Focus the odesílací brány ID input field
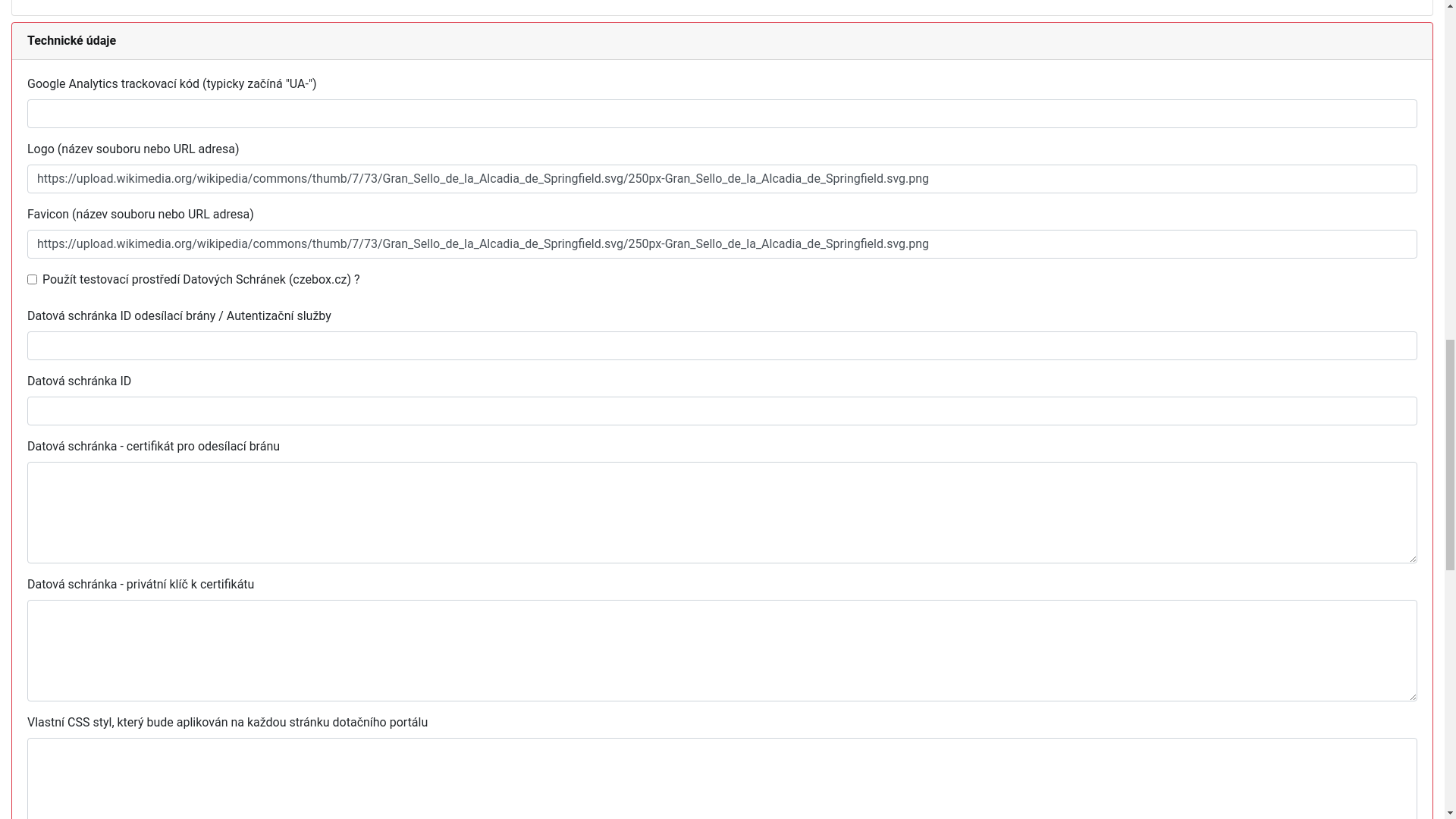Image resolution: width=1456 pixels, height=819 pixels. (x=721, y=346)
